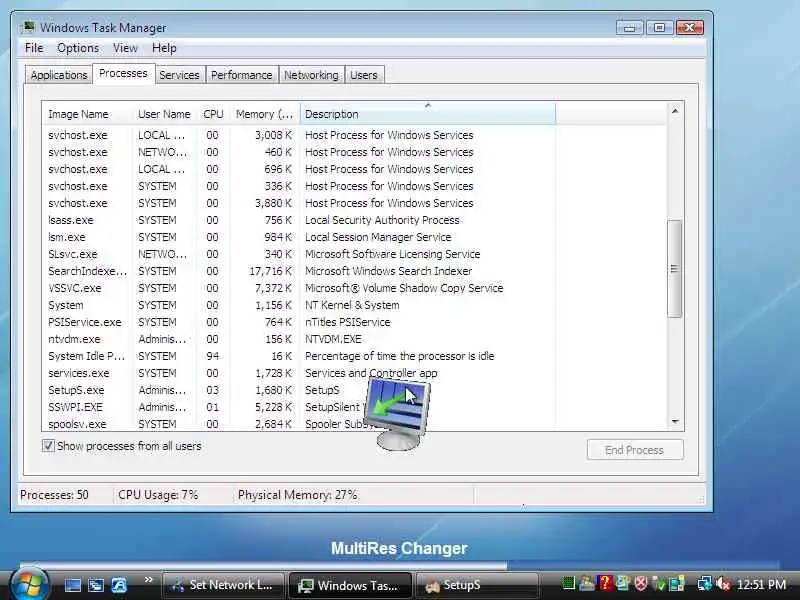This screenshot has width=800, height=600.
Task: Click green CPU meter tray icon
Action: coord(568,583)
